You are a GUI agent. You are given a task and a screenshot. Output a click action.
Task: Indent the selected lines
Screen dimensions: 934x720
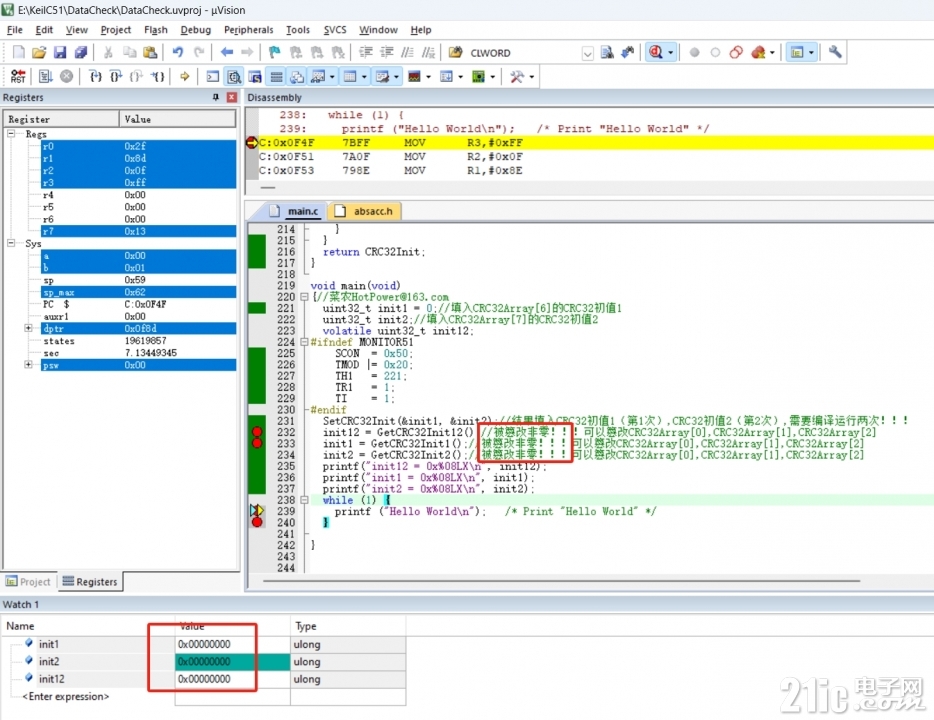pyautogui.click(x=366, y=52)
